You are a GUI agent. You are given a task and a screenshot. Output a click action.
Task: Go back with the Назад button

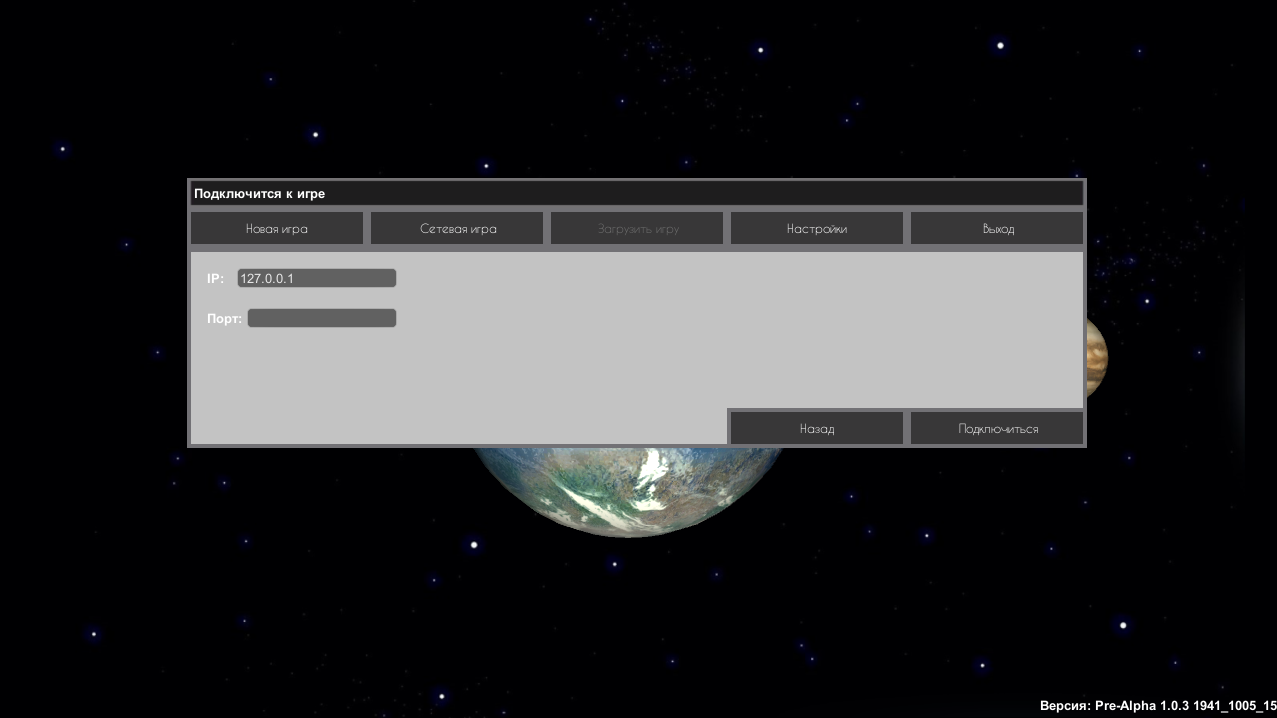pyautogui.click(x=817, y=428)
